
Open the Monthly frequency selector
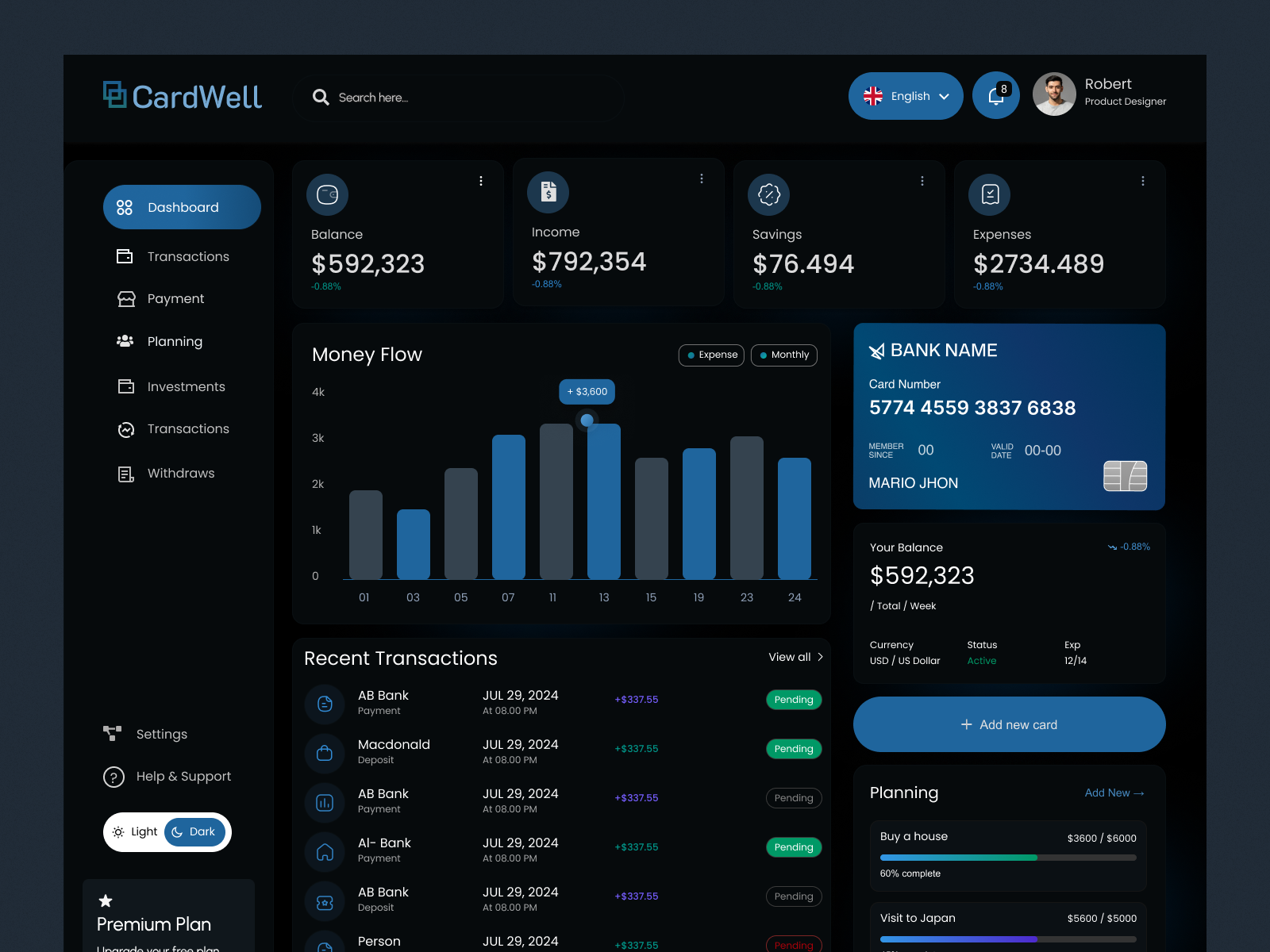[x=784, y=355]
